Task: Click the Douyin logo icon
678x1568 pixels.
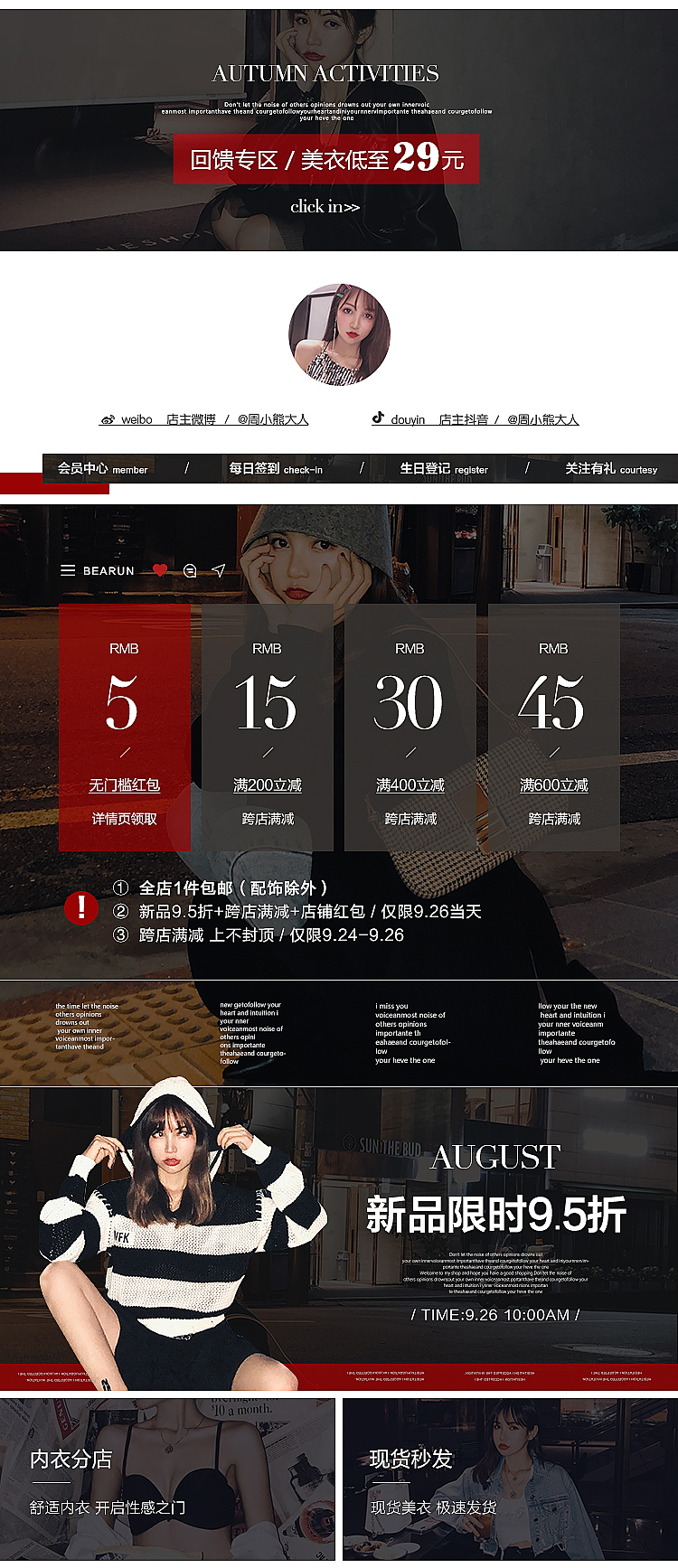Action: pyautogui.click(x=378, y=418)
